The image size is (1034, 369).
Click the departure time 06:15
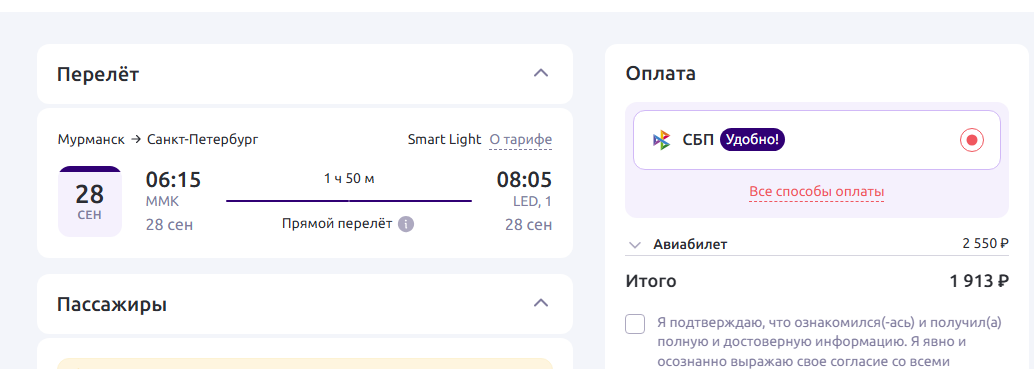tap(173, 180)
